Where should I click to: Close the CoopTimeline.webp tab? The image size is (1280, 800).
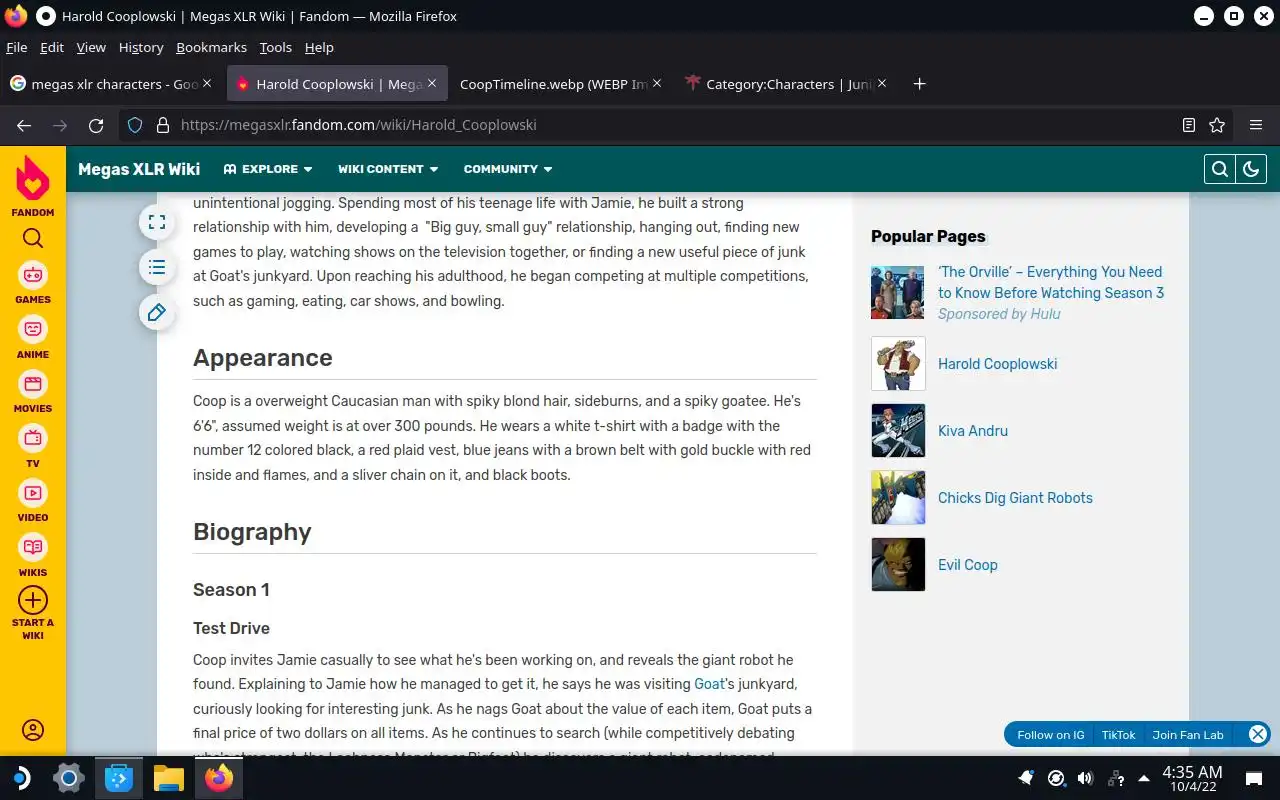click(657, 84)
